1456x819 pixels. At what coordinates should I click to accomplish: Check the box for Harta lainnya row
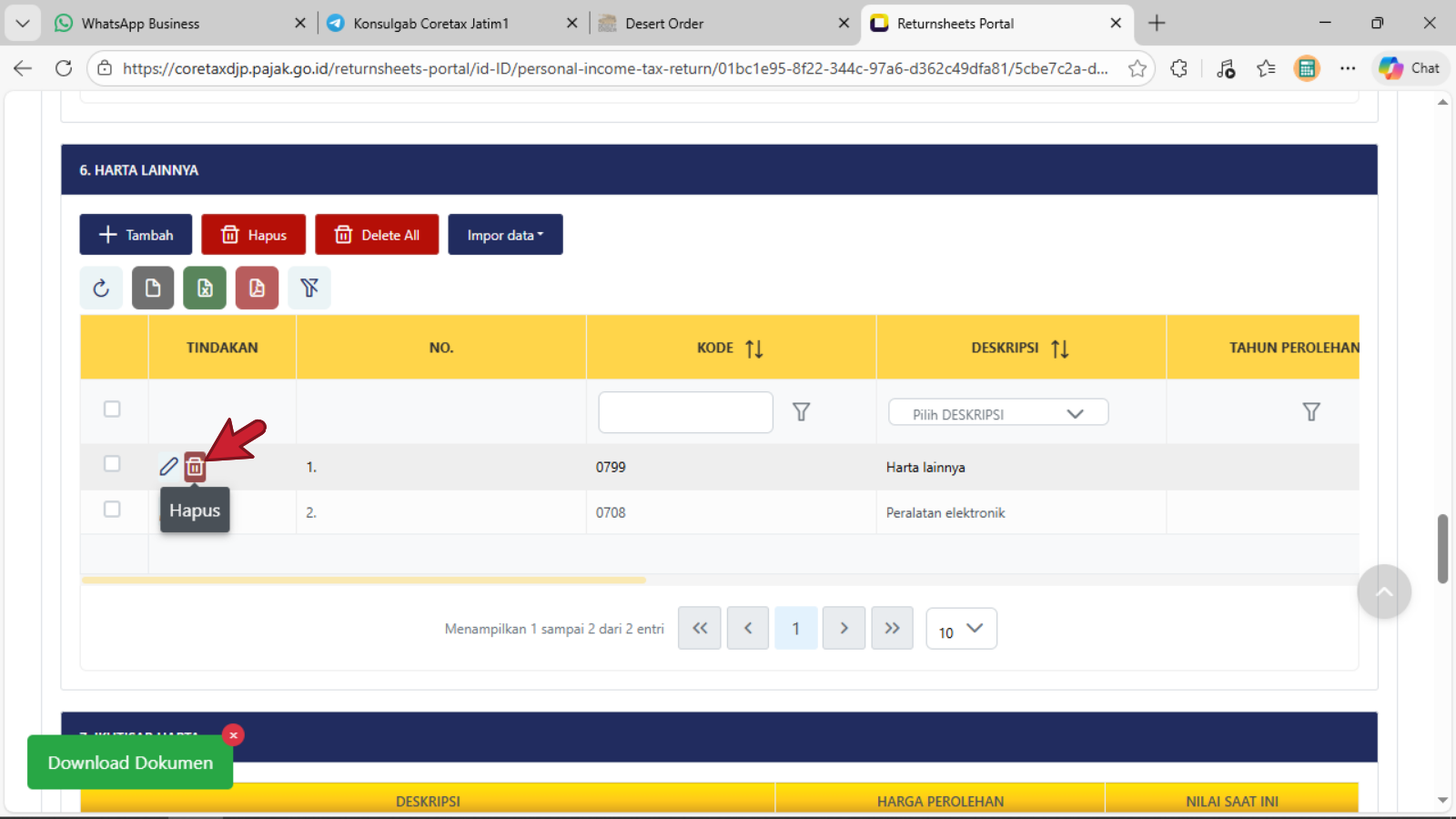pos(112,464)
